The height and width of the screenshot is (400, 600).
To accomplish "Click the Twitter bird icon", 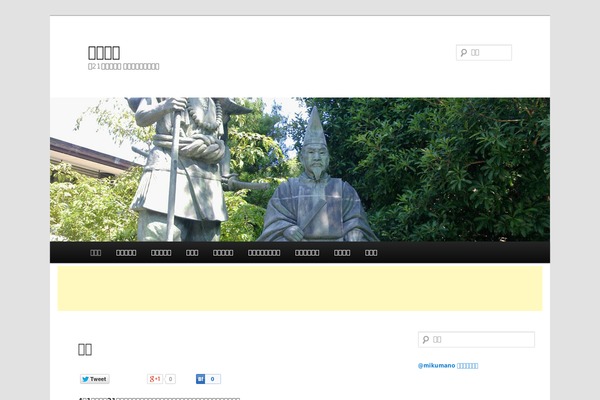I will point(85,379).
